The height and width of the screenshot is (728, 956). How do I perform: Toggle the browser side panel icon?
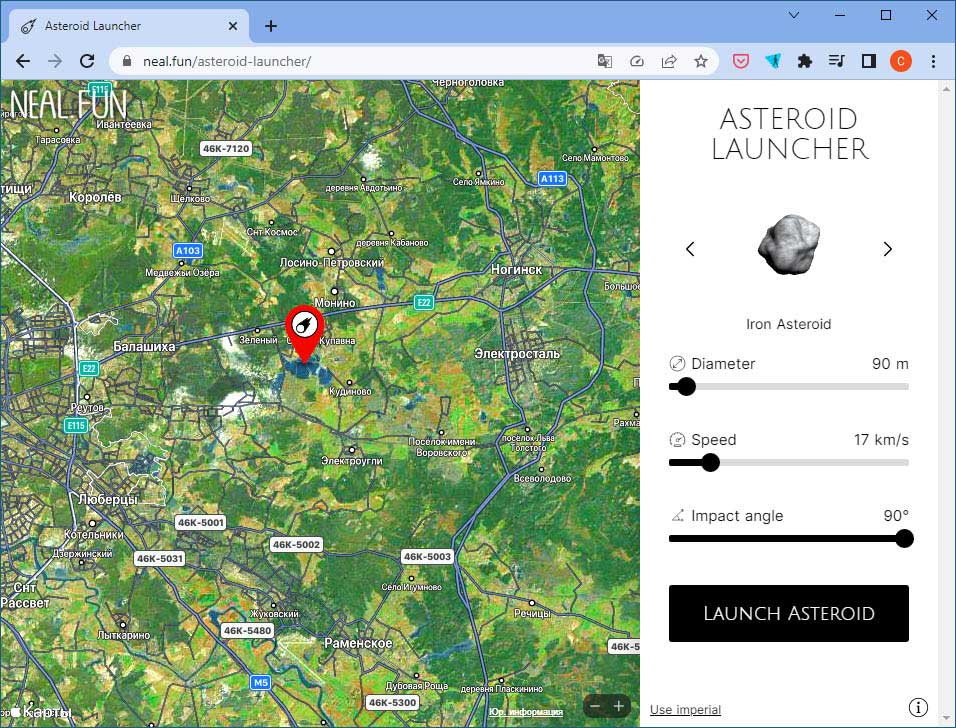tap(869, 61)
